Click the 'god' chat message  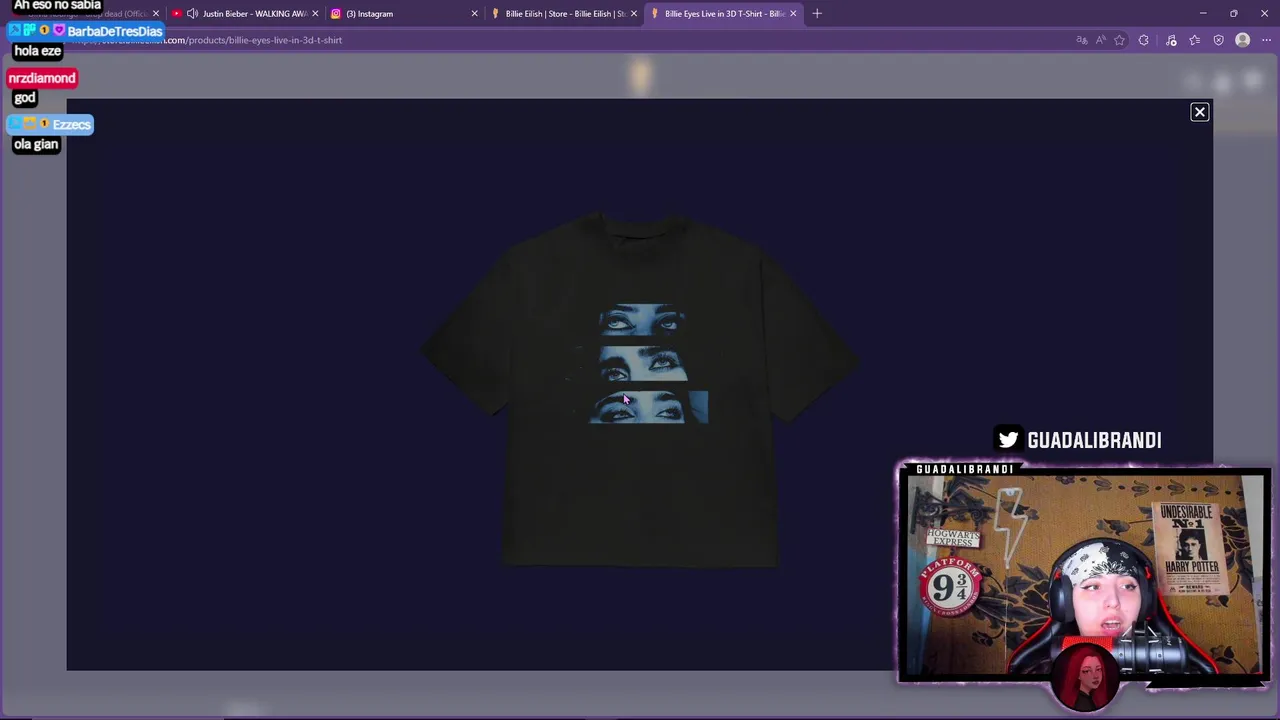pyautogui.click(x=25, y=98)
